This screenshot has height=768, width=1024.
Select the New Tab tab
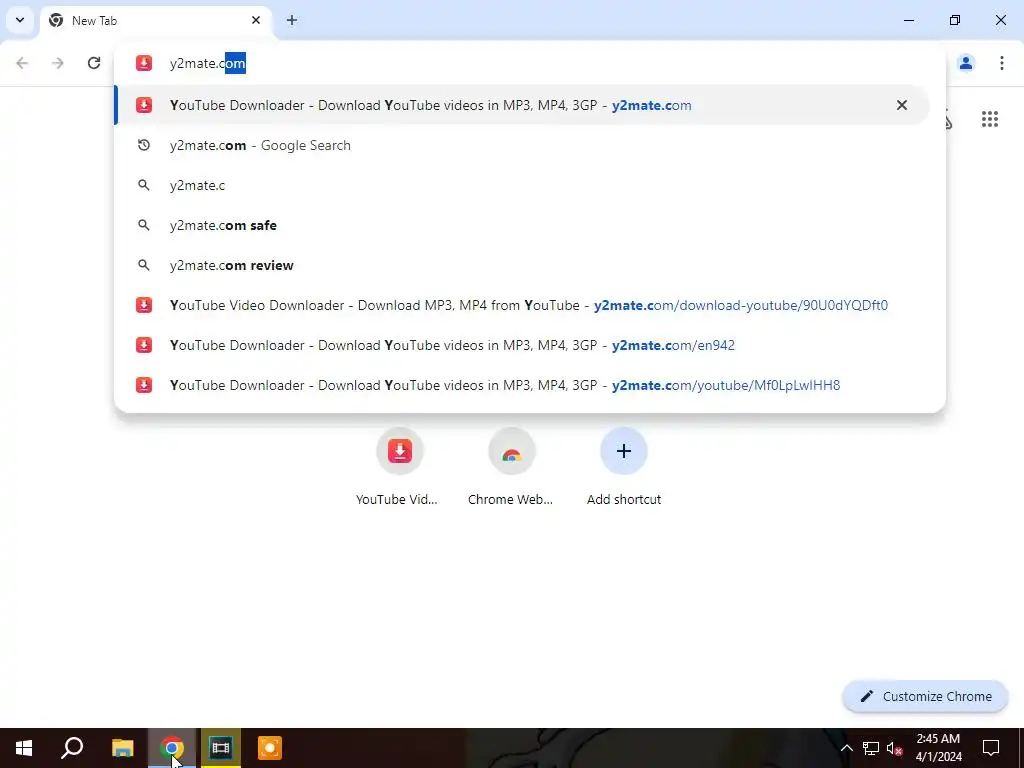pos(155,20)
